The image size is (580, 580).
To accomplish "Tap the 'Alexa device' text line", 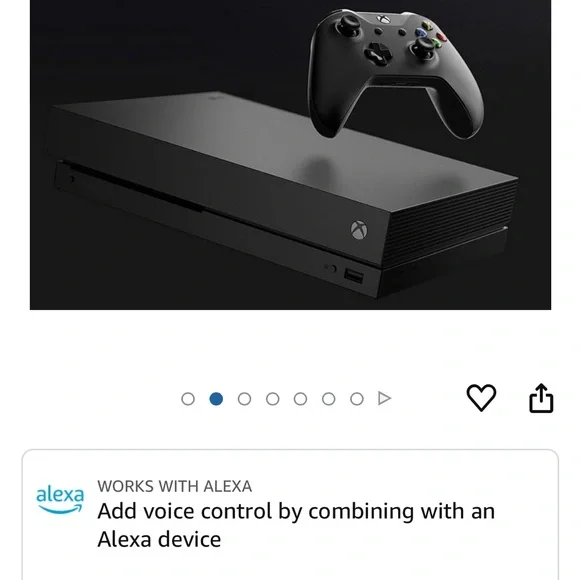I will [x=159, y=539].
